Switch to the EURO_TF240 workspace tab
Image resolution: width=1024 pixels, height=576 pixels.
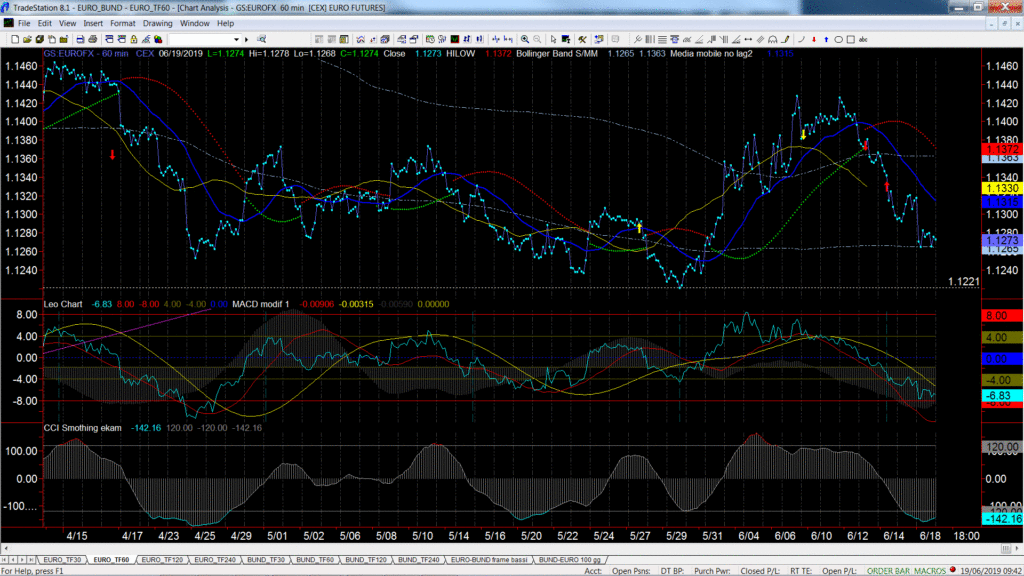pyautogui.click(x=214, y=560)
